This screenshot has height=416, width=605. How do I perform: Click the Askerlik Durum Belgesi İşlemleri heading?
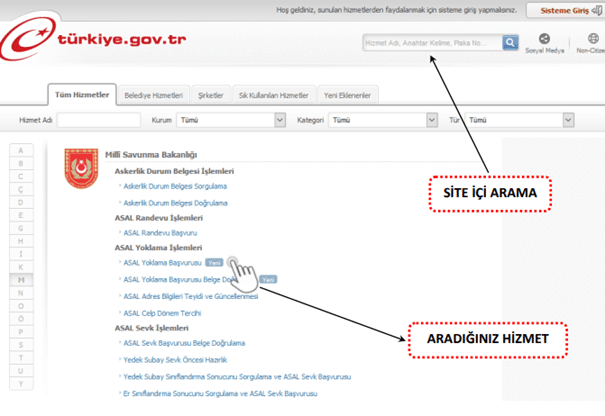[x=174, y=171]
